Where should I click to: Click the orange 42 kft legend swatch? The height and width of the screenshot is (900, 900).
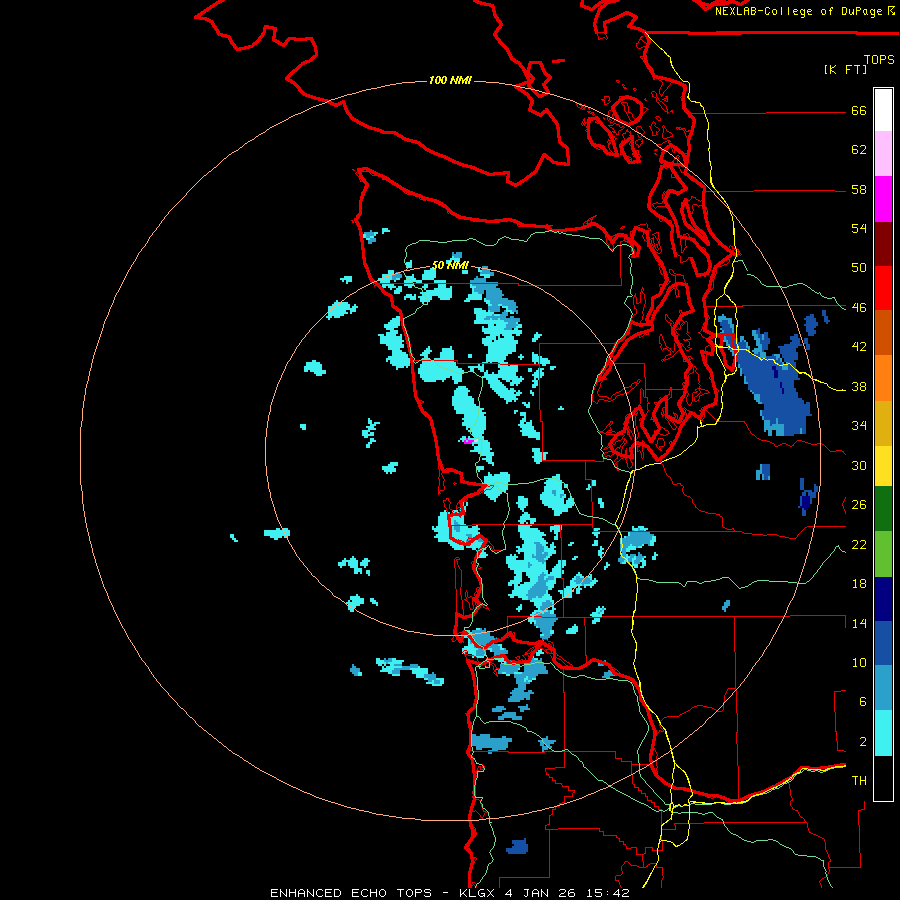tap(883, 378)
